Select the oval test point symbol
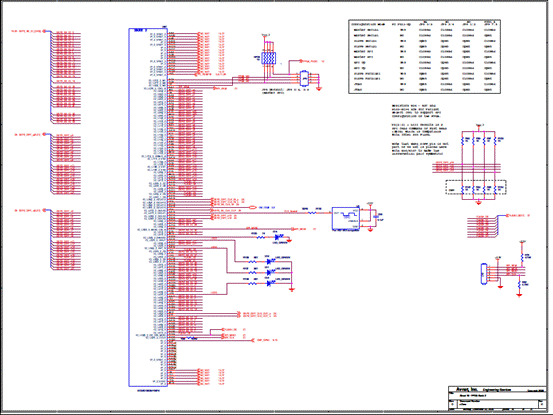553x415 pixels. click(253, 208)
